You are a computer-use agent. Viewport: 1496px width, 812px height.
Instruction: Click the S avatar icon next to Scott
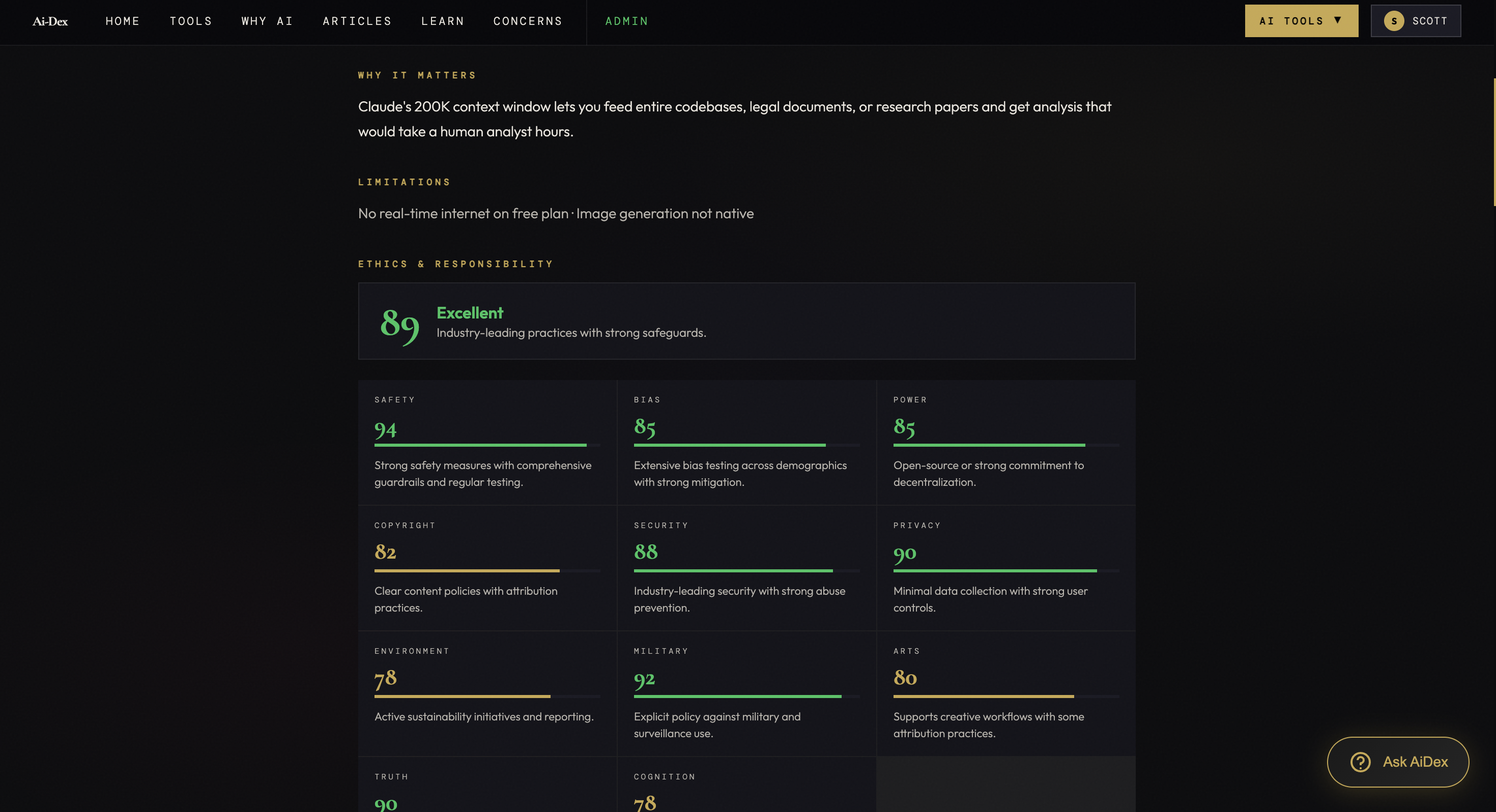(1393, 20)
